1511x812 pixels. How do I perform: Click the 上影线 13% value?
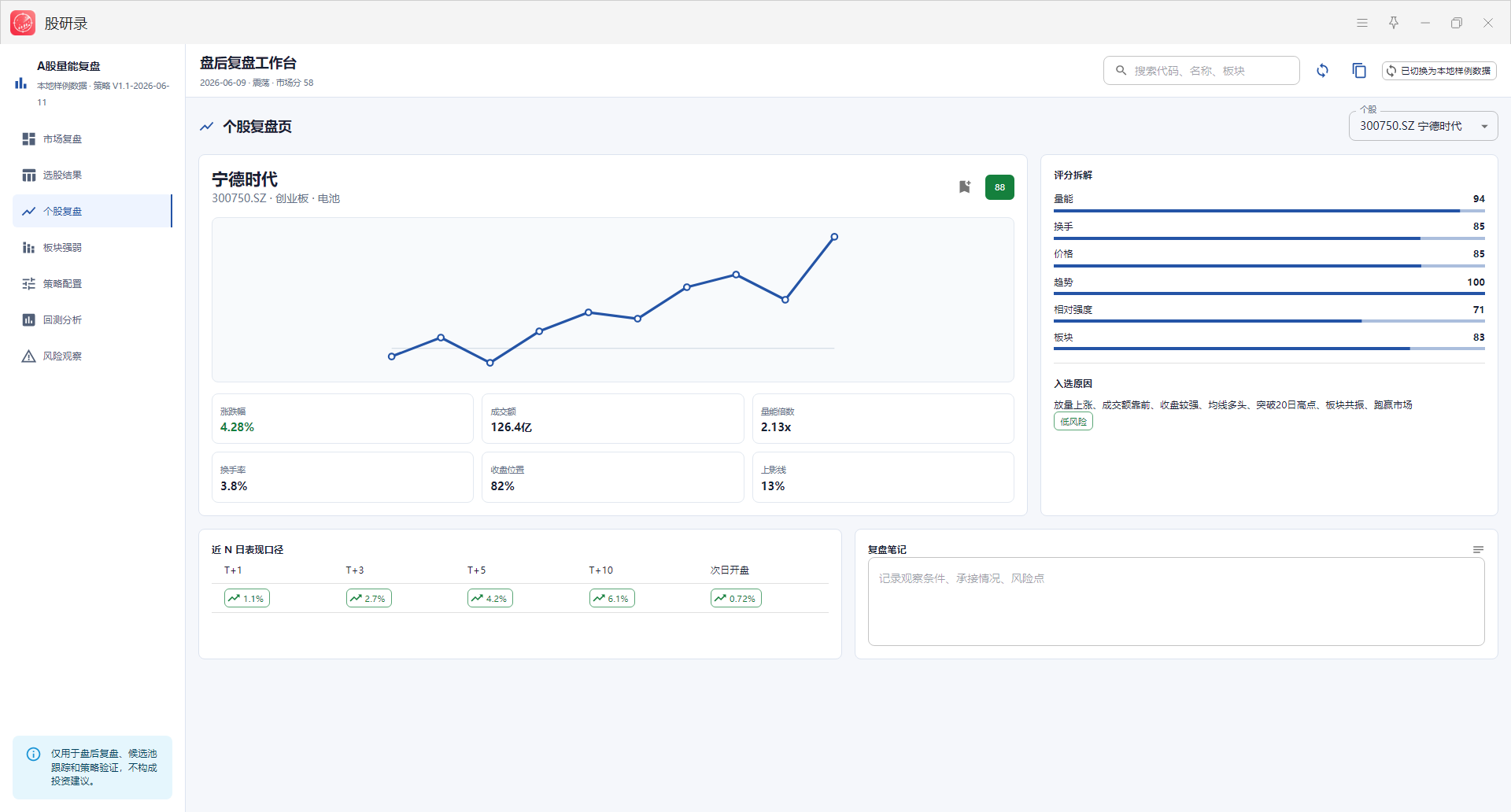[773, 486]
